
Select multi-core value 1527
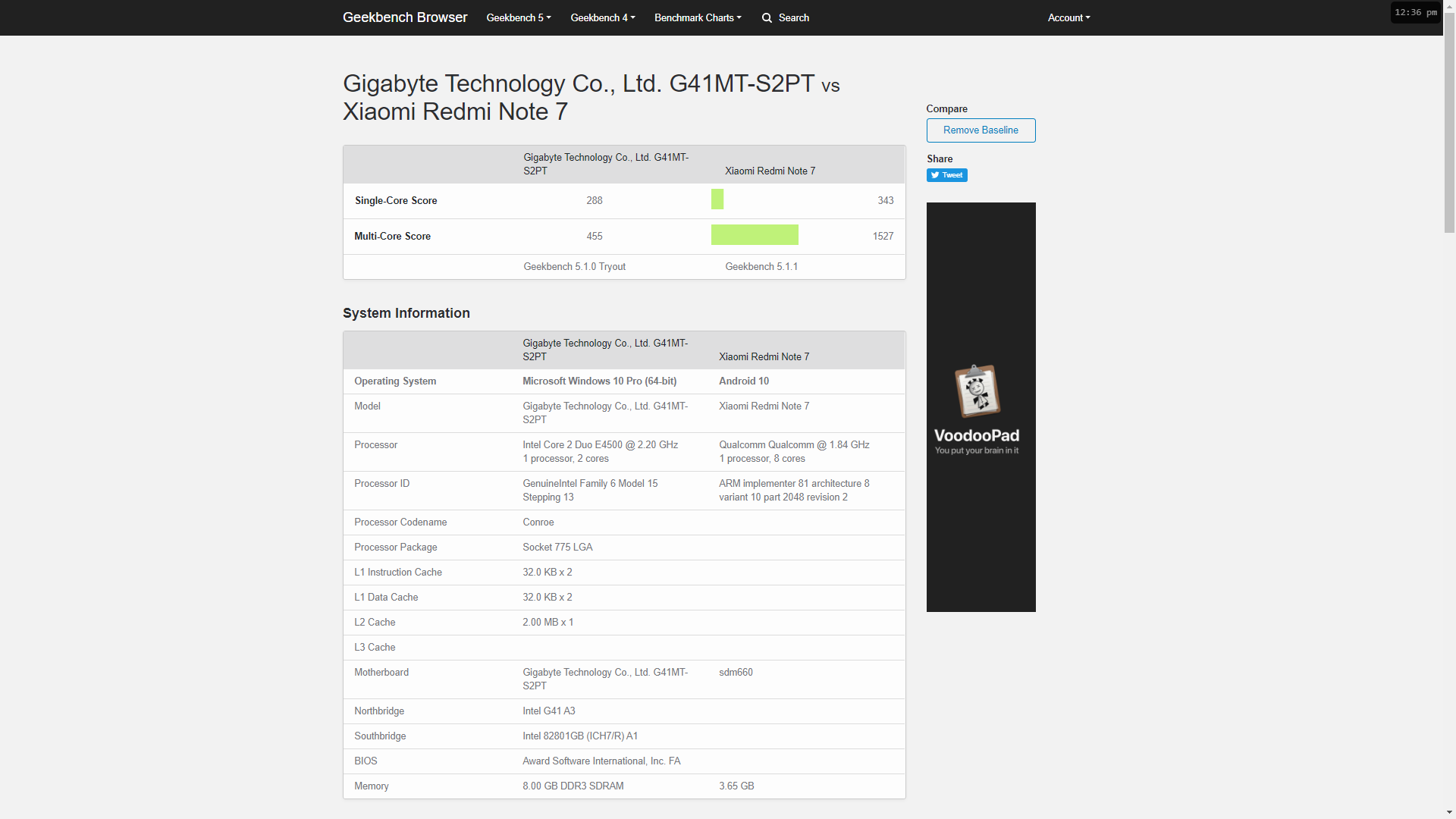pos(883,237)
